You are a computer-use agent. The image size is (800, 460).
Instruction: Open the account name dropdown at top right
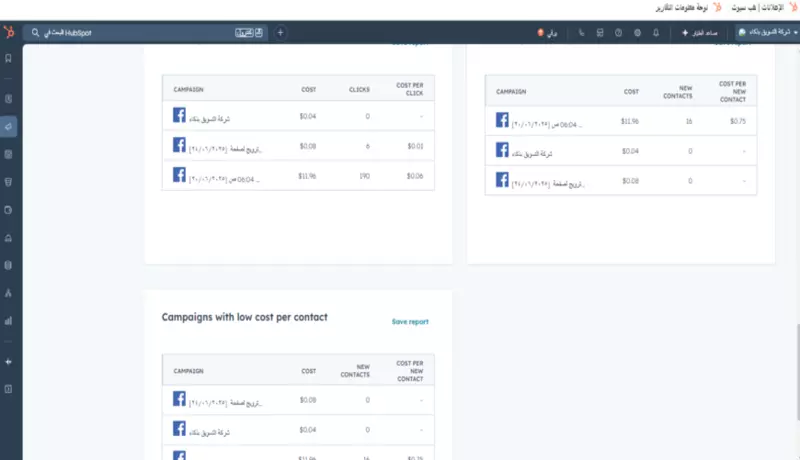[767, 32]
